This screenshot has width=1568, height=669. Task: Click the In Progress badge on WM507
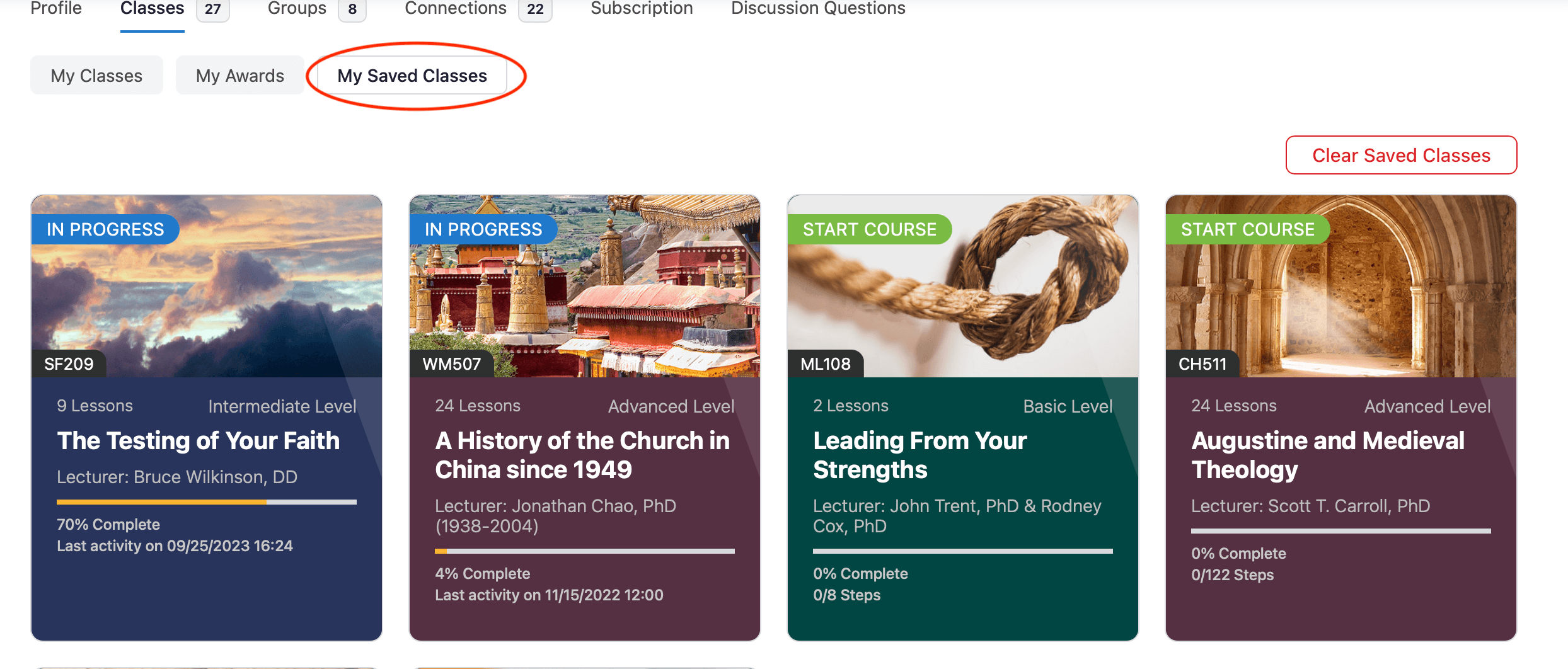pos(483,229)
